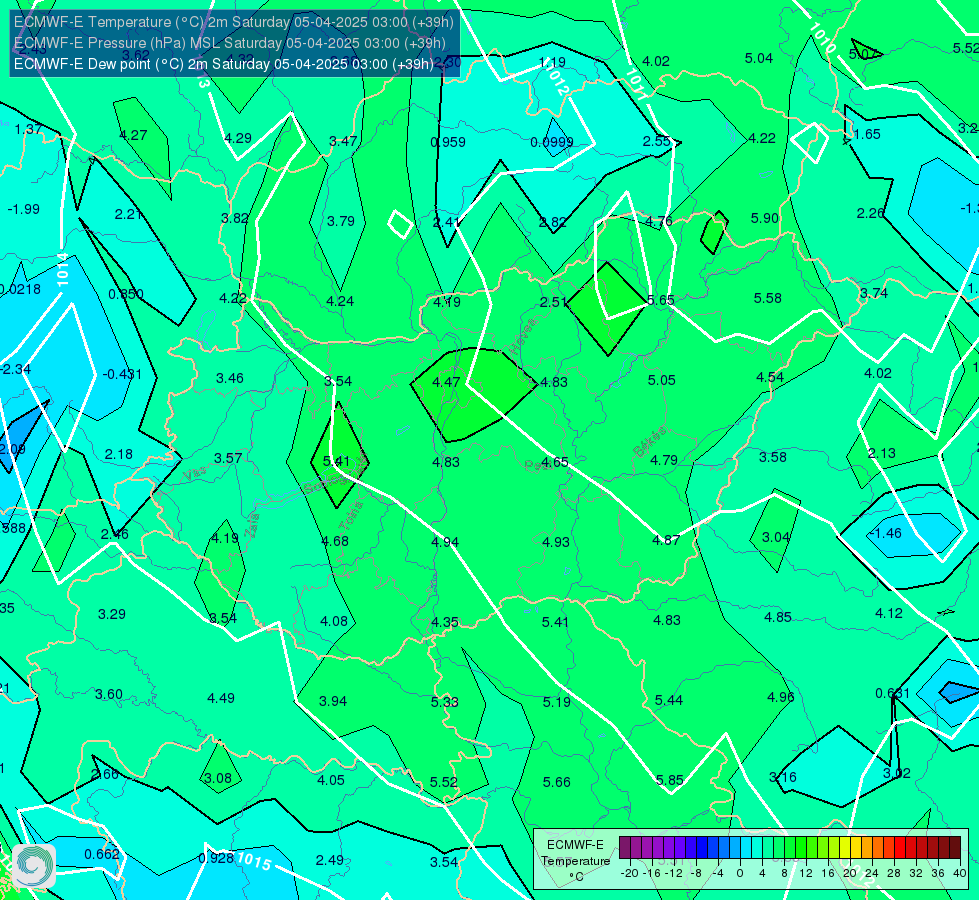Click the temperature value 5.90
Viewport: 979px width, 900px height.
(x=764, y=218)
